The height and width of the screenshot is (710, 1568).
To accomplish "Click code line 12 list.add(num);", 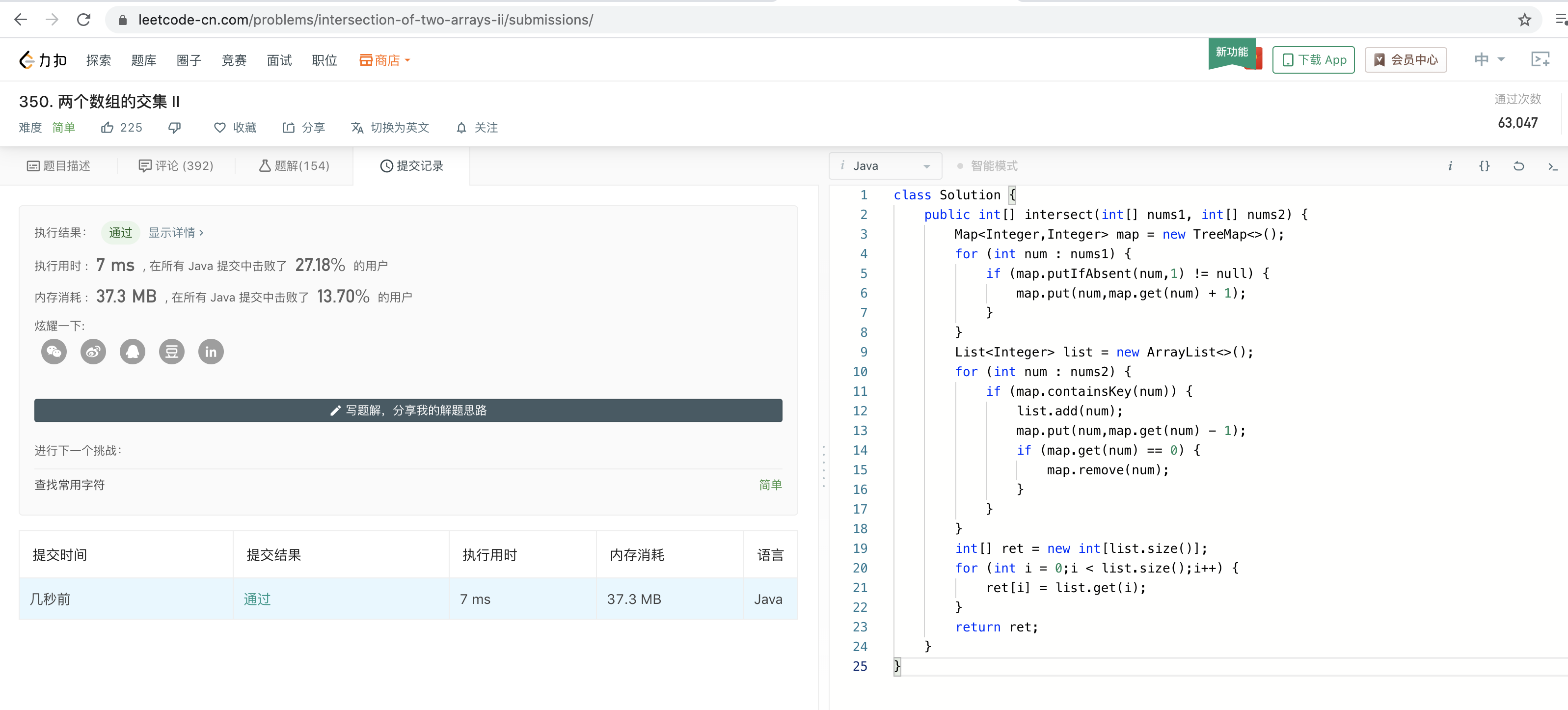I will (x=1070, y=411).
